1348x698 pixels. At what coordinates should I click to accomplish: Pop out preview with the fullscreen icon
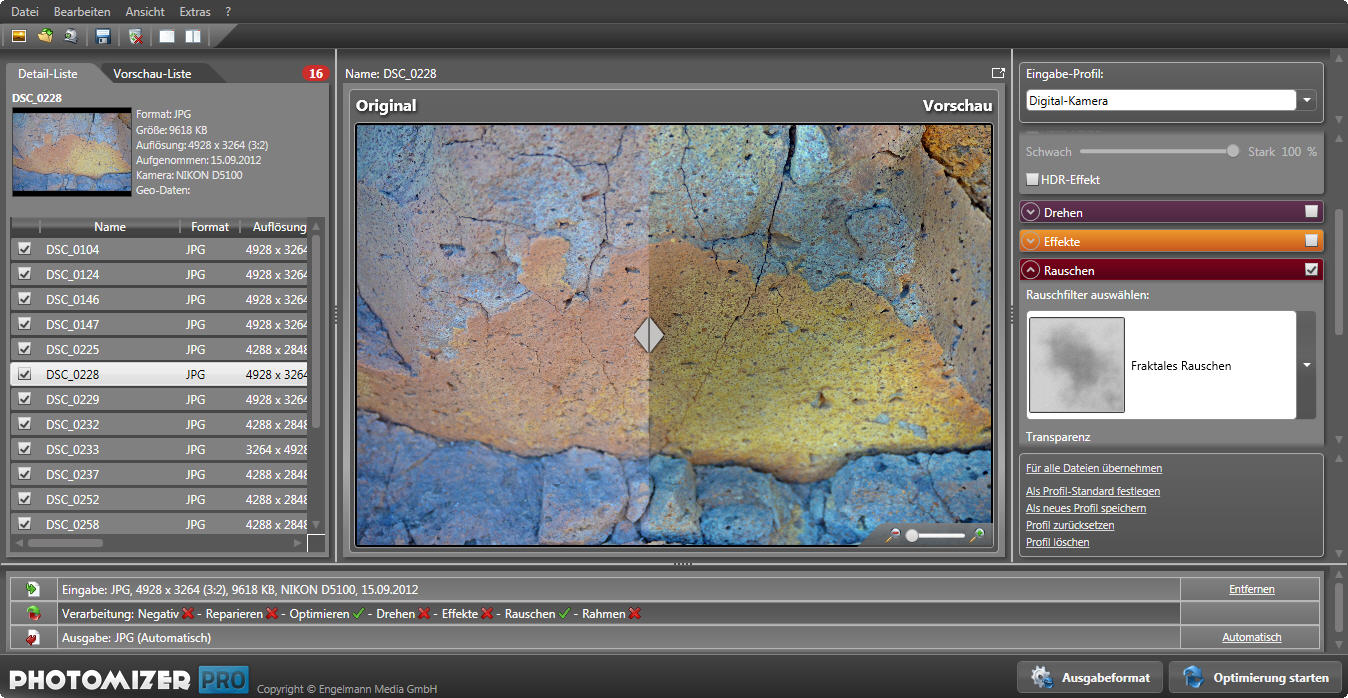click(997, 73)
